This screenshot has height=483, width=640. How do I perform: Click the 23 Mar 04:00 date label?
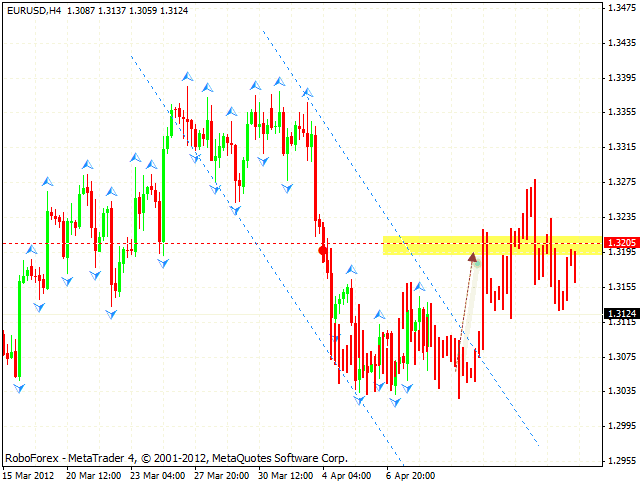(x=158, y=476)
